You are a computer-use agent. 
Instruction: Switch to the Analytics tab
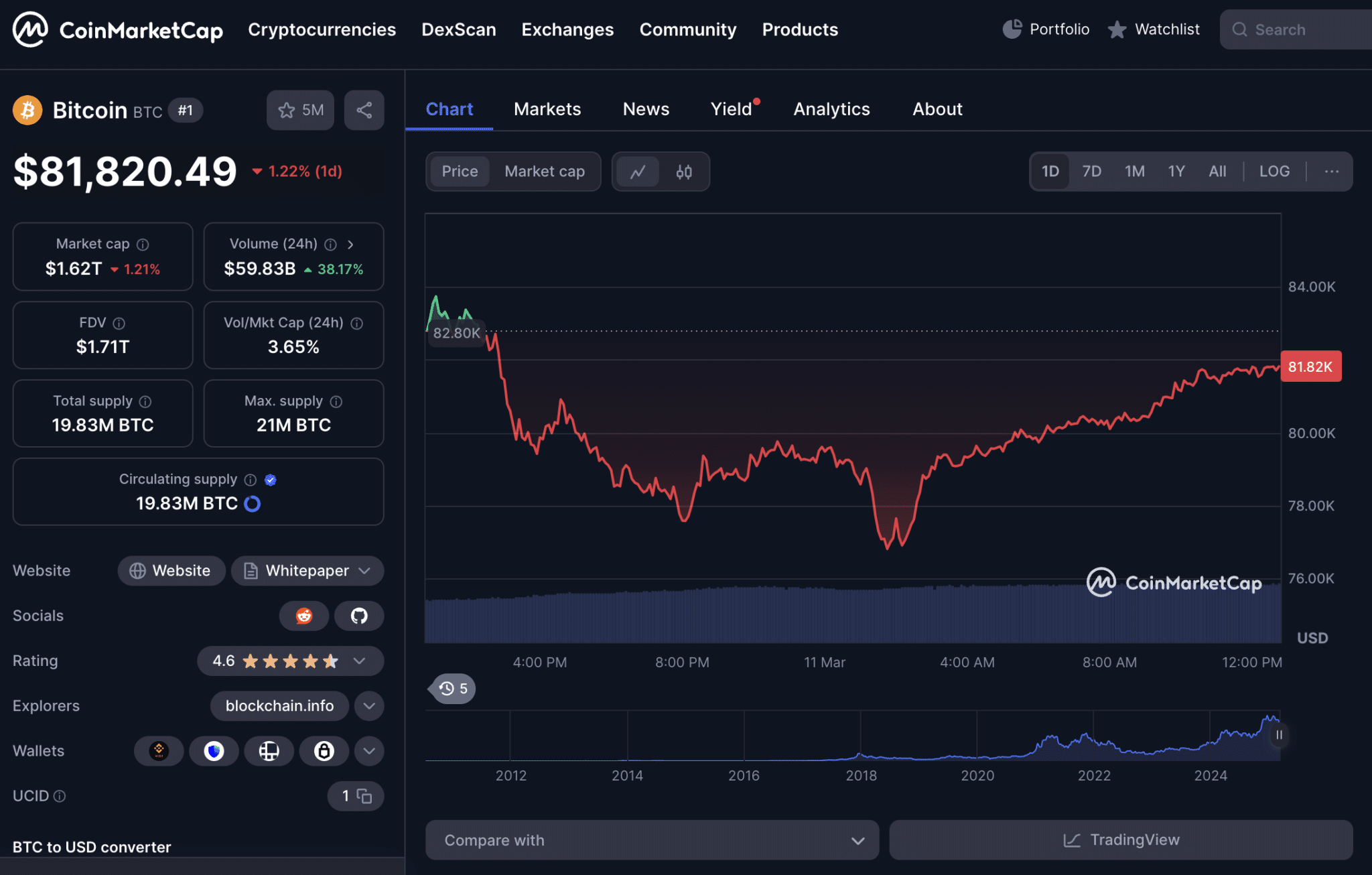point(832,109)
